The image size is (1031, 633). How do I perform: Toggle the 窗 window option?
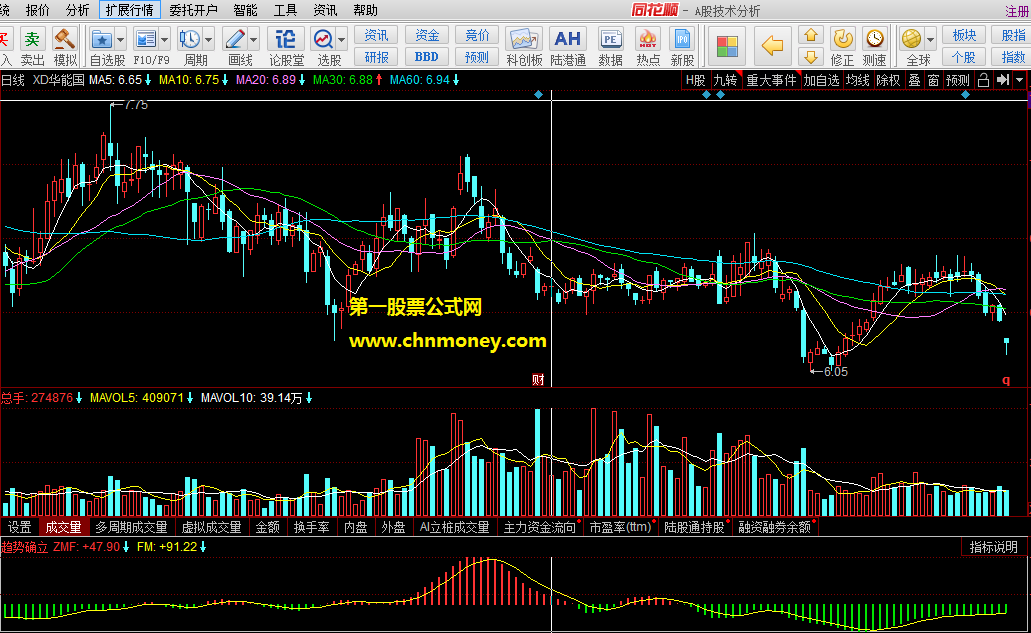(933, 80)
